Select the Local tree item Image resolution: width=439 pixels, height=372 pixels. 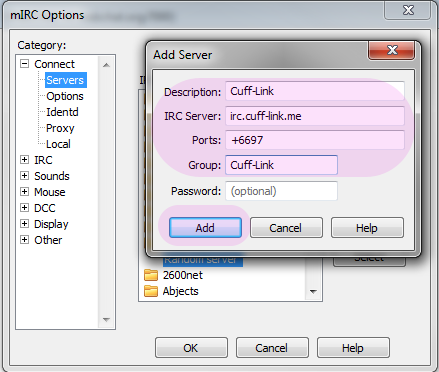58,144
